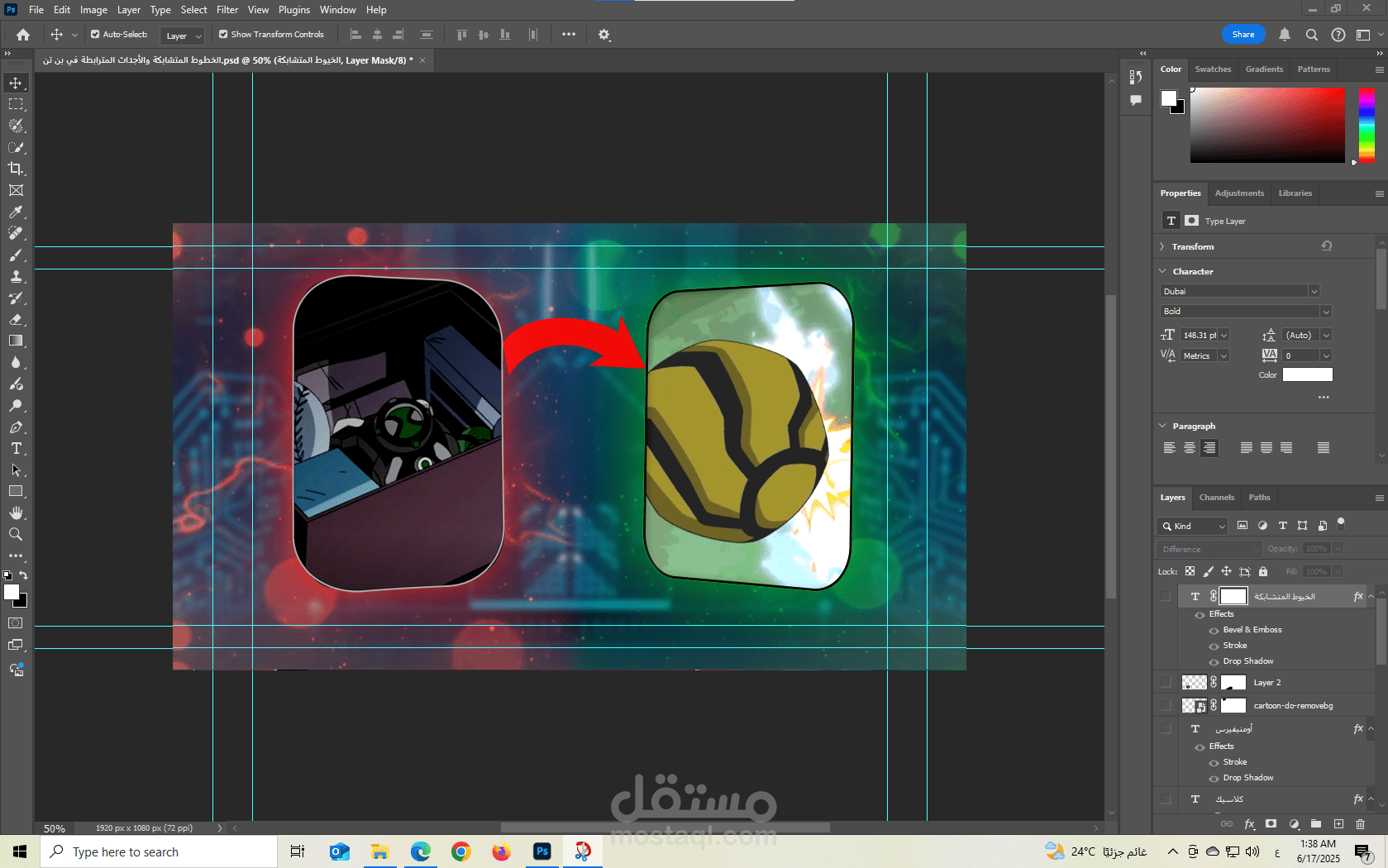Select the Pen tool

(16, 427)
